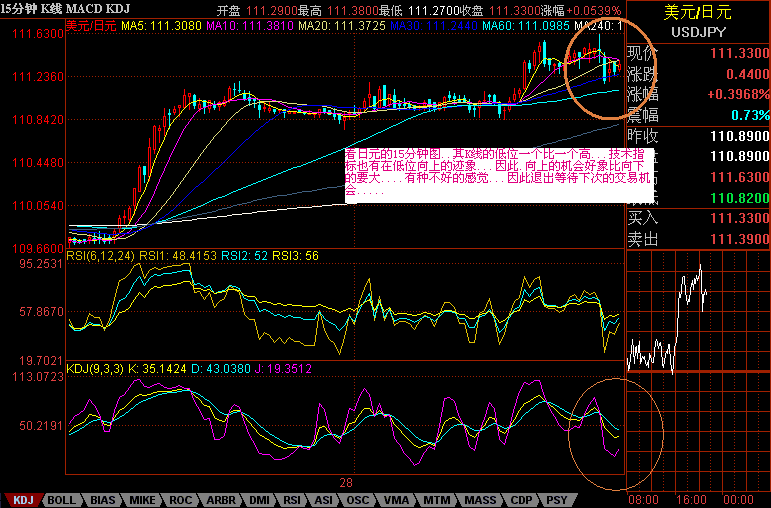Click the 昨收 110.8900 quote row

coord(698,136)
